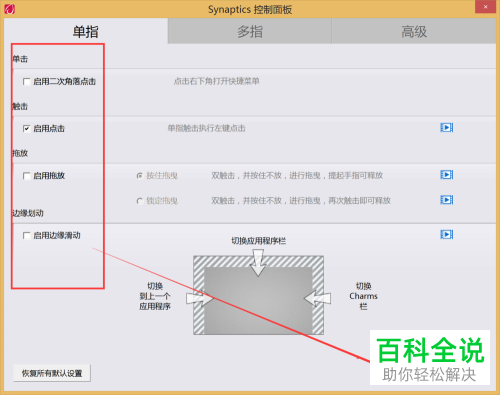
Task: Click the 触击 section heading
Action: 20,106
